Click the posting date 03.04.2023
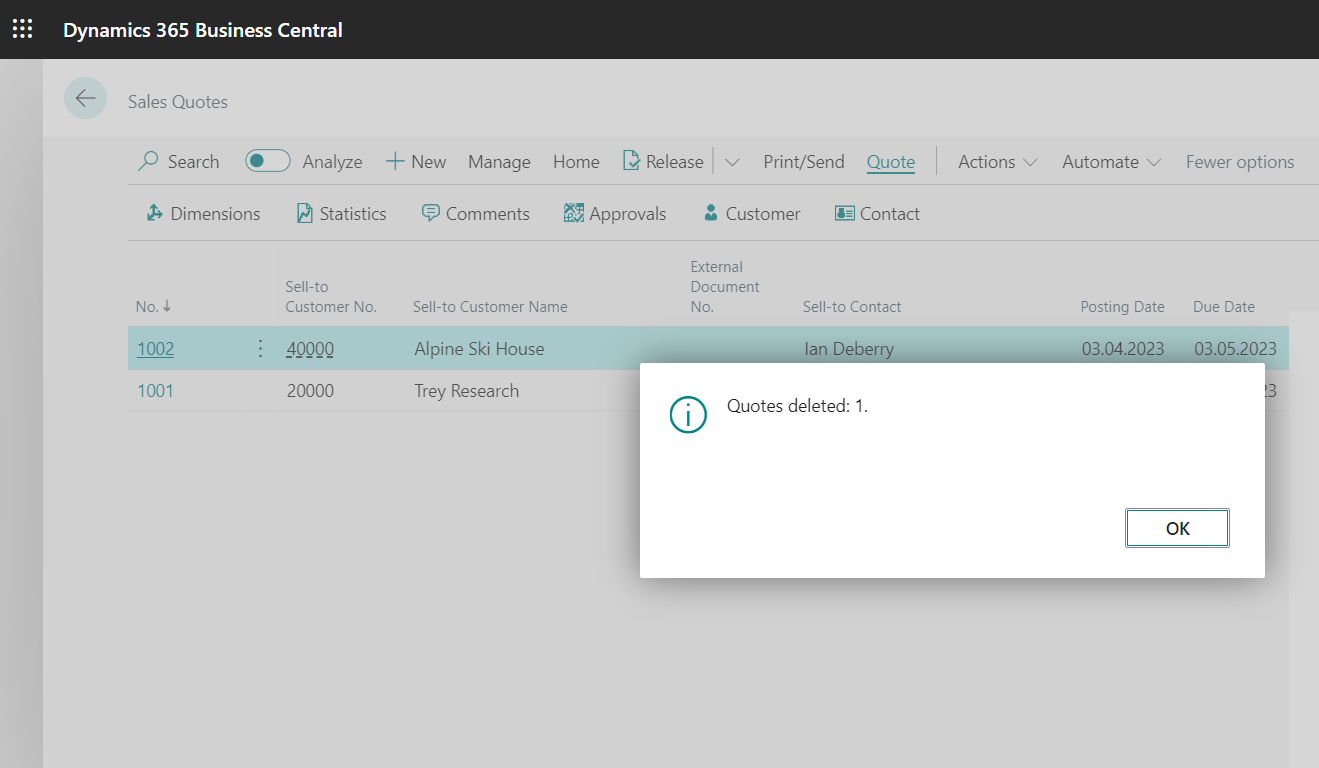Viewport: 1319px width, 768px height. 1123,349
